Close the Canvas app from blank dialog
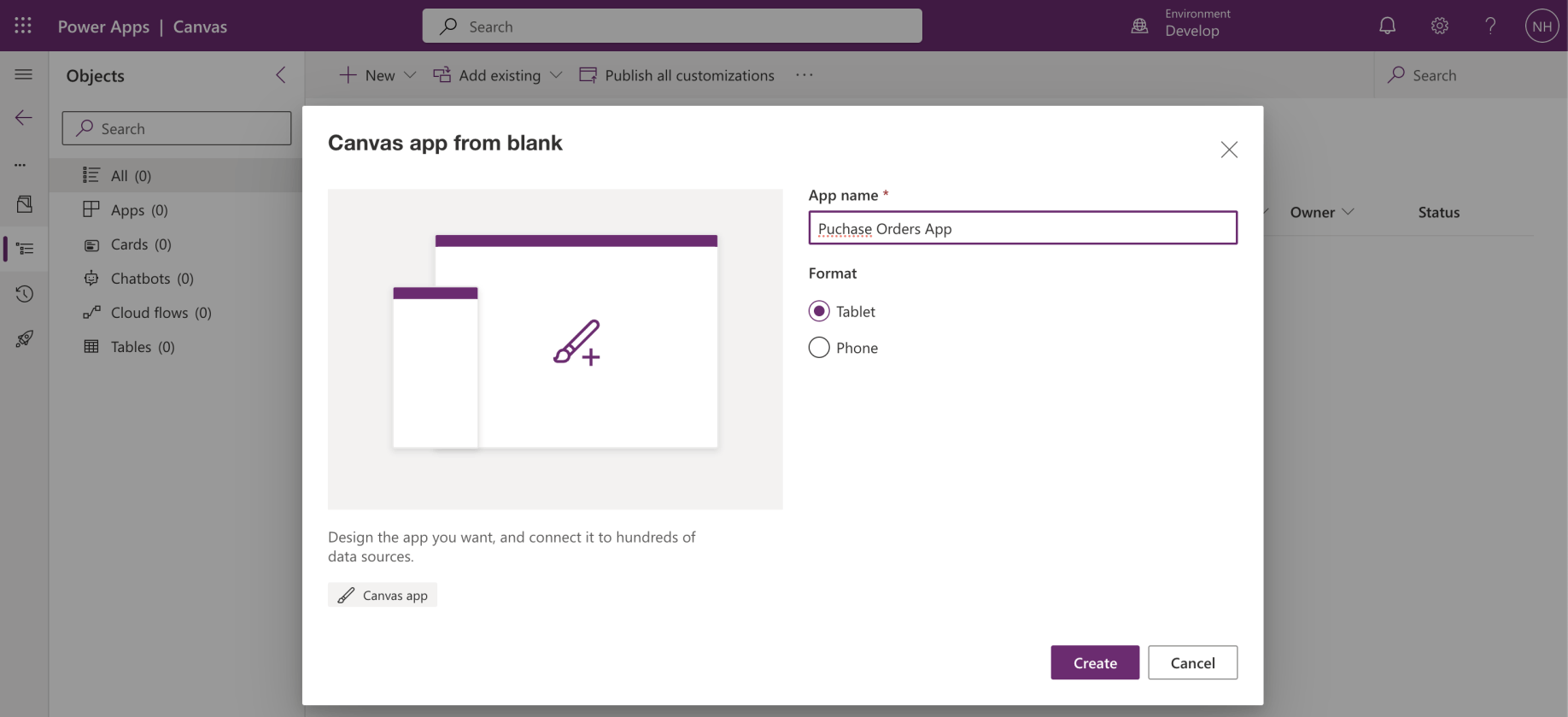The image size is (1568, 717). coord(1229,150)
